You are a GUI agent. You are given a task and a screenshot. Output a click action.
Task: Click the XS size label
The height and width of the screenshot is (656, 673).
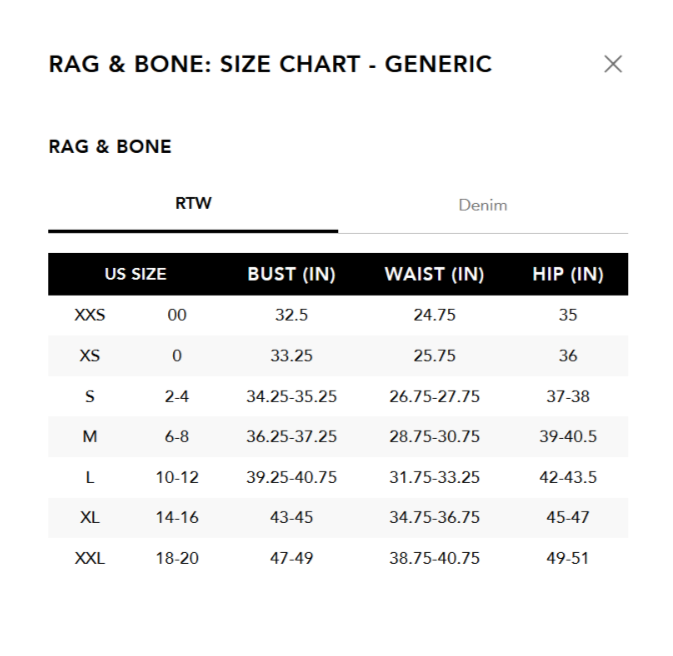pyautogui.click(x=90, y=356)
